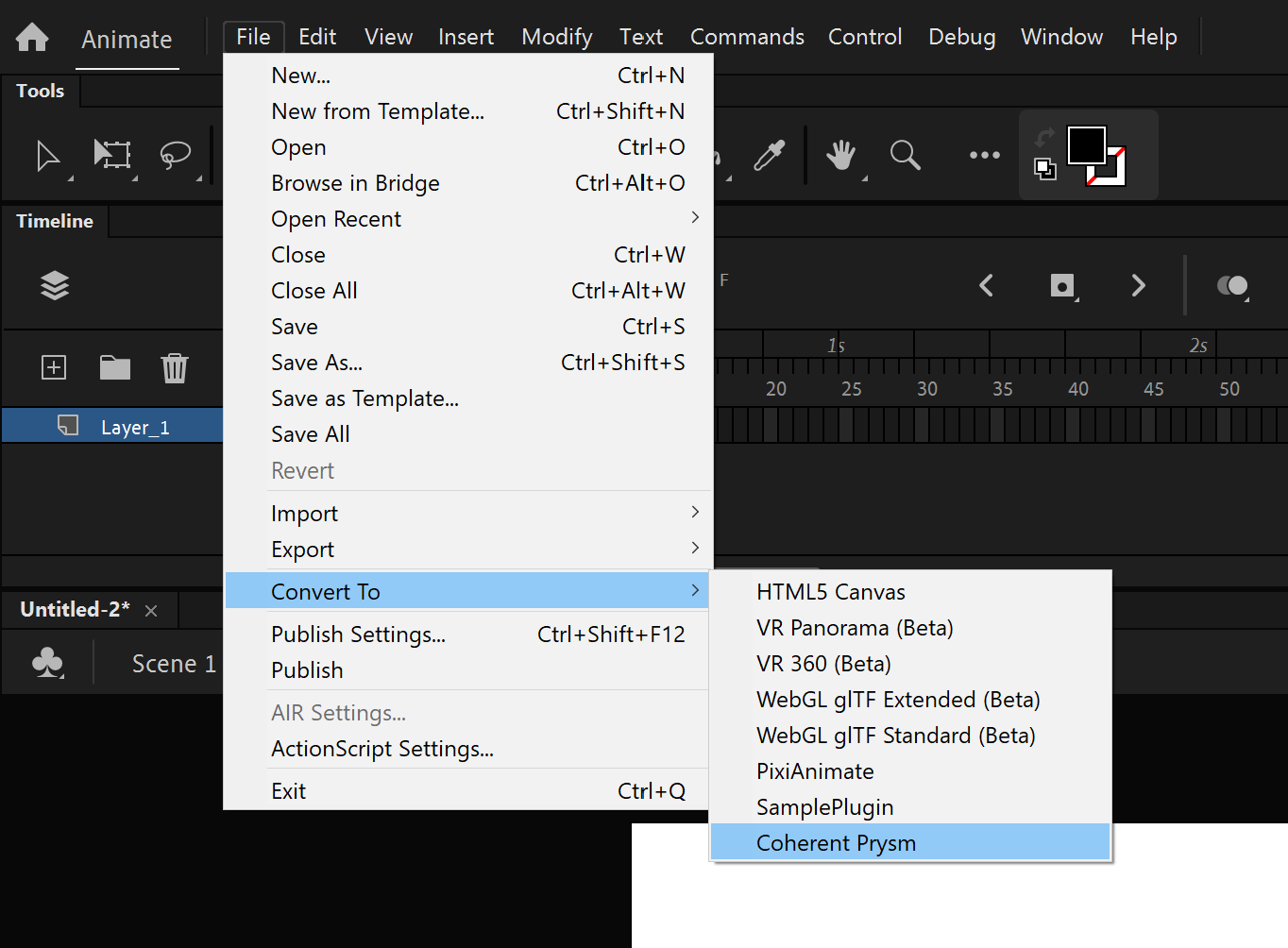This screenshot has width=1288, height=948.
Task: Convert to HTML5 Canvas
Action: click(x=910, y=592)
